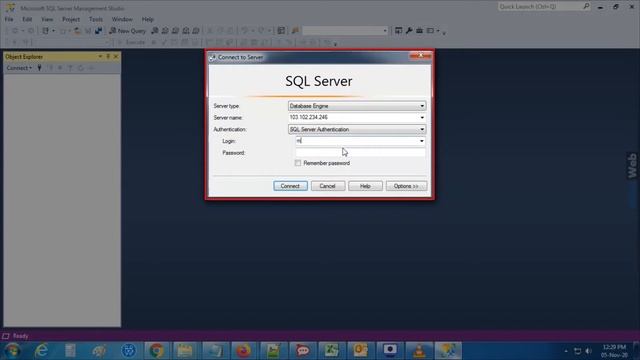Close the Connect to Server dialog
Screen dimensions: 640x360
pyautogui.click(x=420, y=56)
